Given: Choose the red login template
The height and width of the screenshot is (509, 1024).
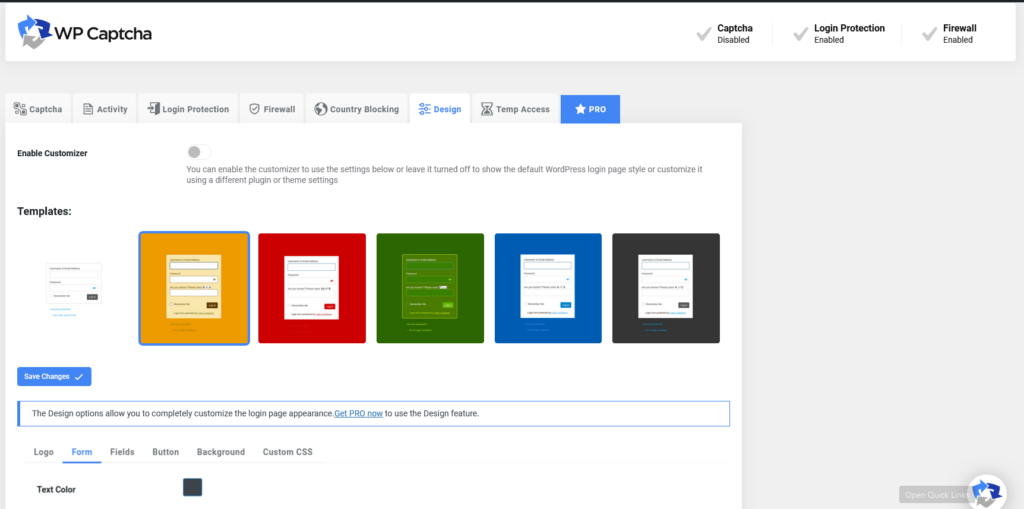Looking at the screenshot, I should point(312,288).
